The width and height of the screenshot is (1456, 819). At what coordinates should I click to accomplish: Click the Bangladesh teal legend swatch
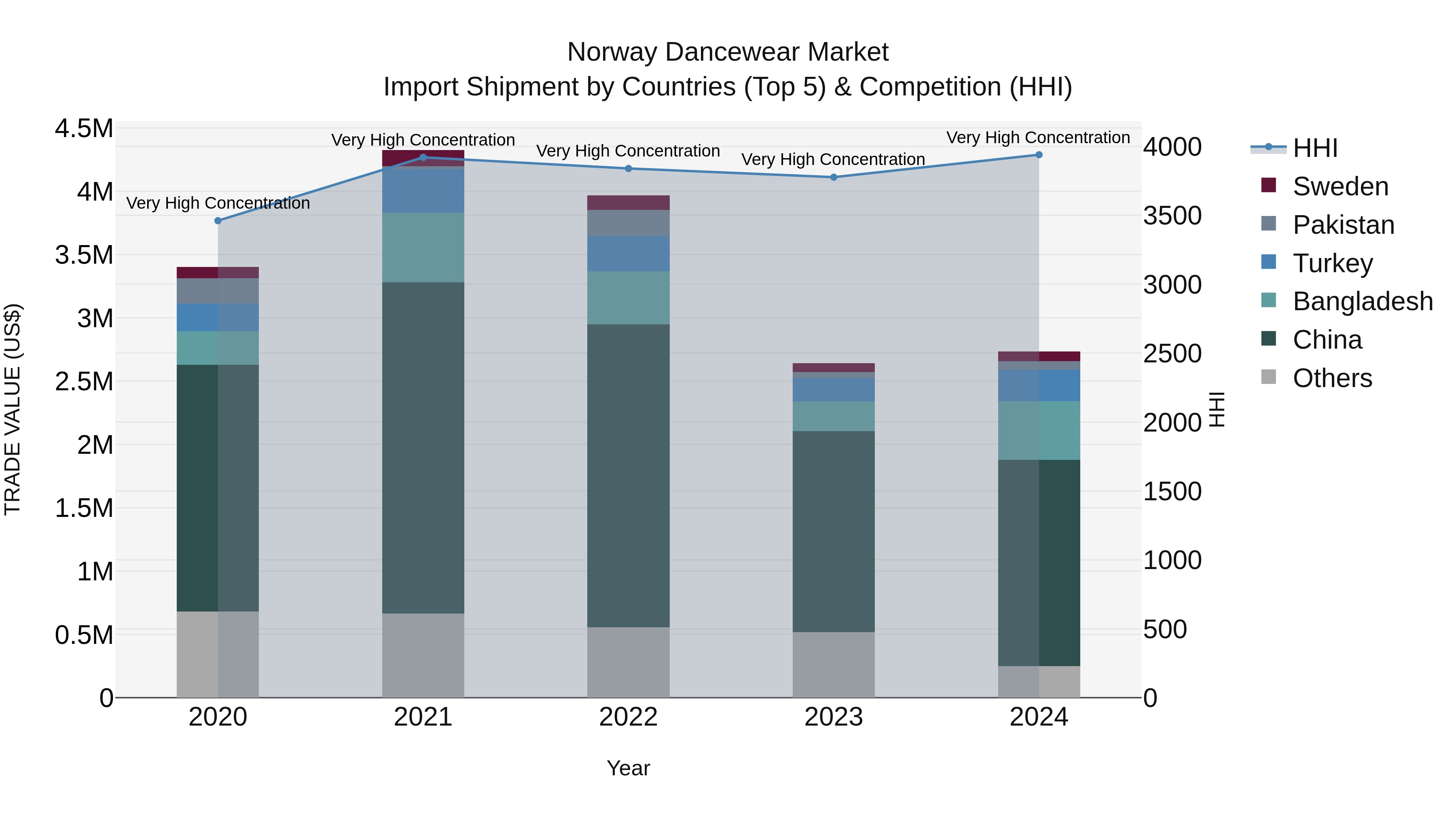1268,300
